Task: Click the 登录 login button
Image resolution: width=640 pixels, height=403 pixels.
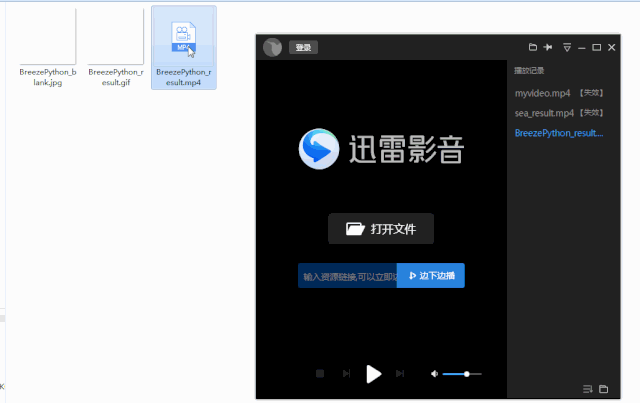Action: point(303,47)
